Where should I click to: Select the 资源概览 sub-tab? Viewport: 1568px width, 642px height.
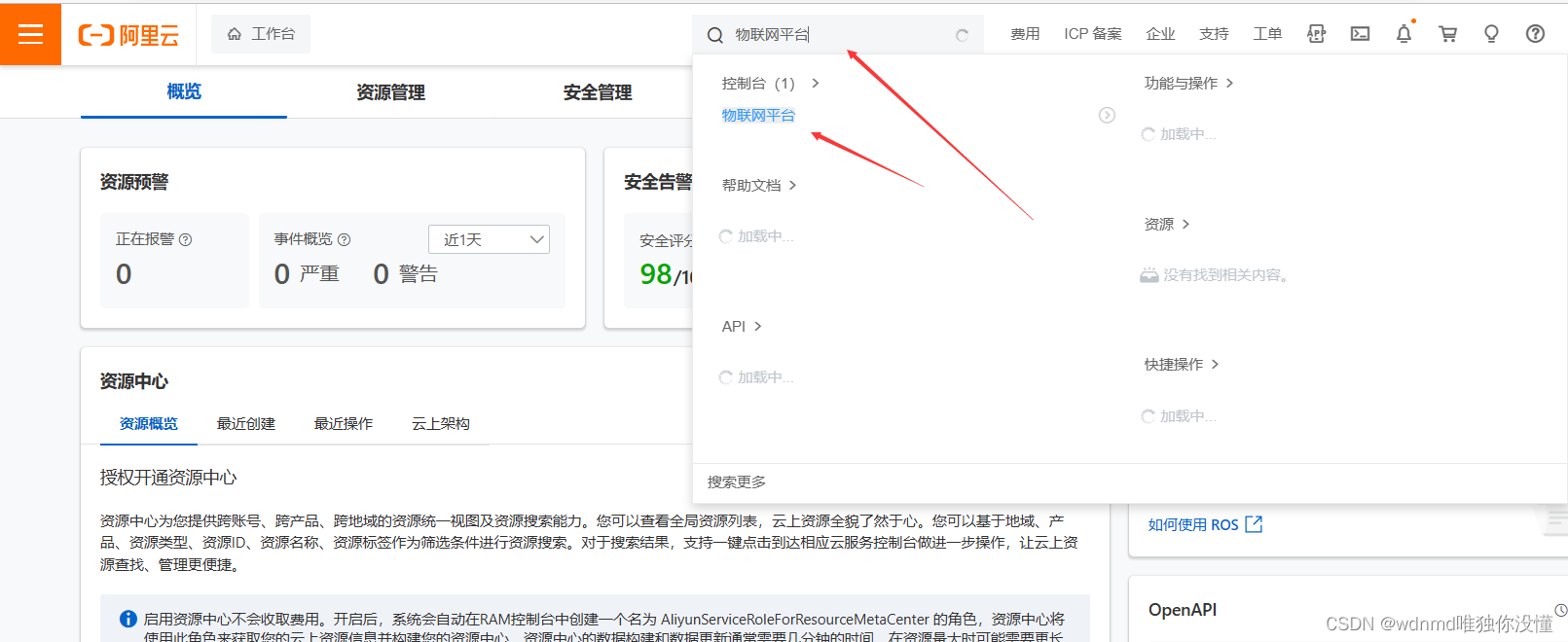pyautogui.click(x=149, y=424)
